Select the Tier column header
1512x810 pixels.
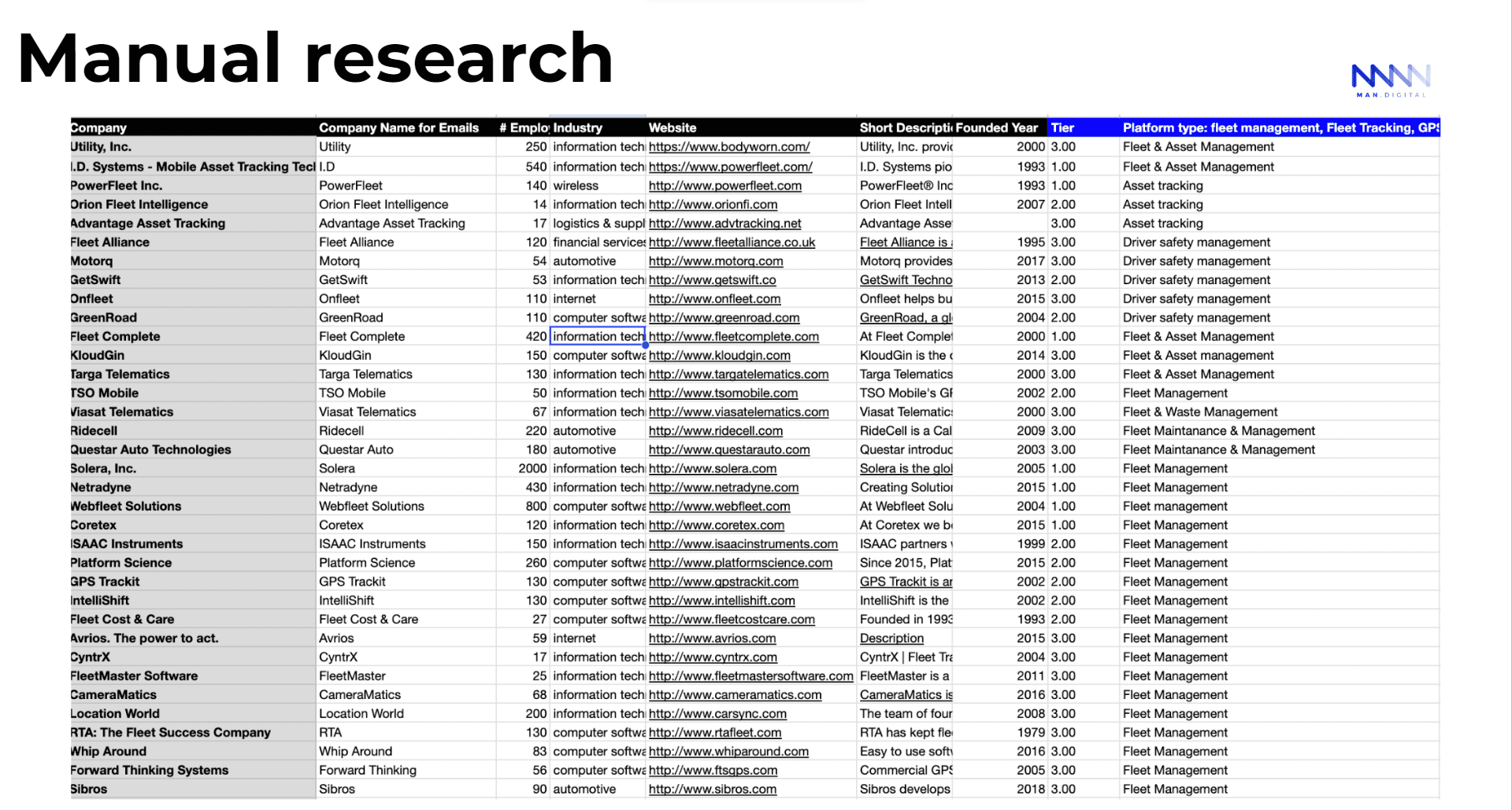[x=1083, y=128]
